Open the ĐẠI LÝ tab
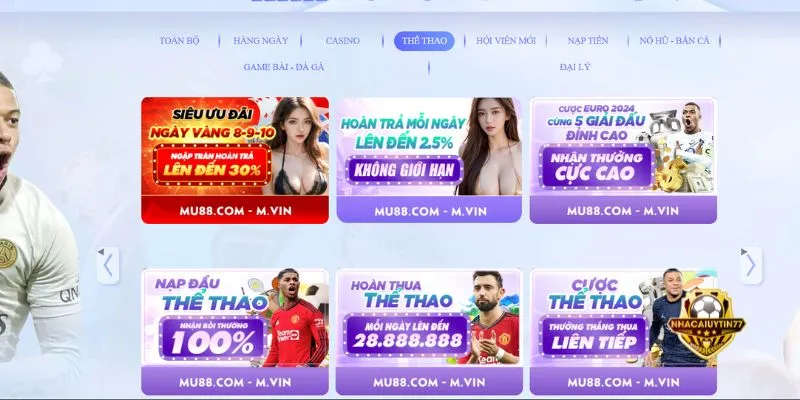The width and height of the screenshot is (800, 400). click(x=574, y=67)
